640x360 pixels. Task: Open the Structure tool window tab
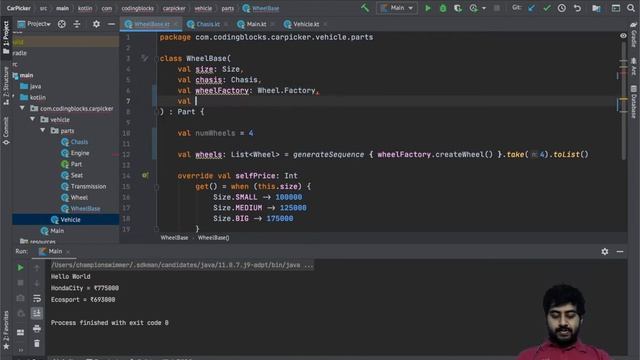[x=6, y=86]
